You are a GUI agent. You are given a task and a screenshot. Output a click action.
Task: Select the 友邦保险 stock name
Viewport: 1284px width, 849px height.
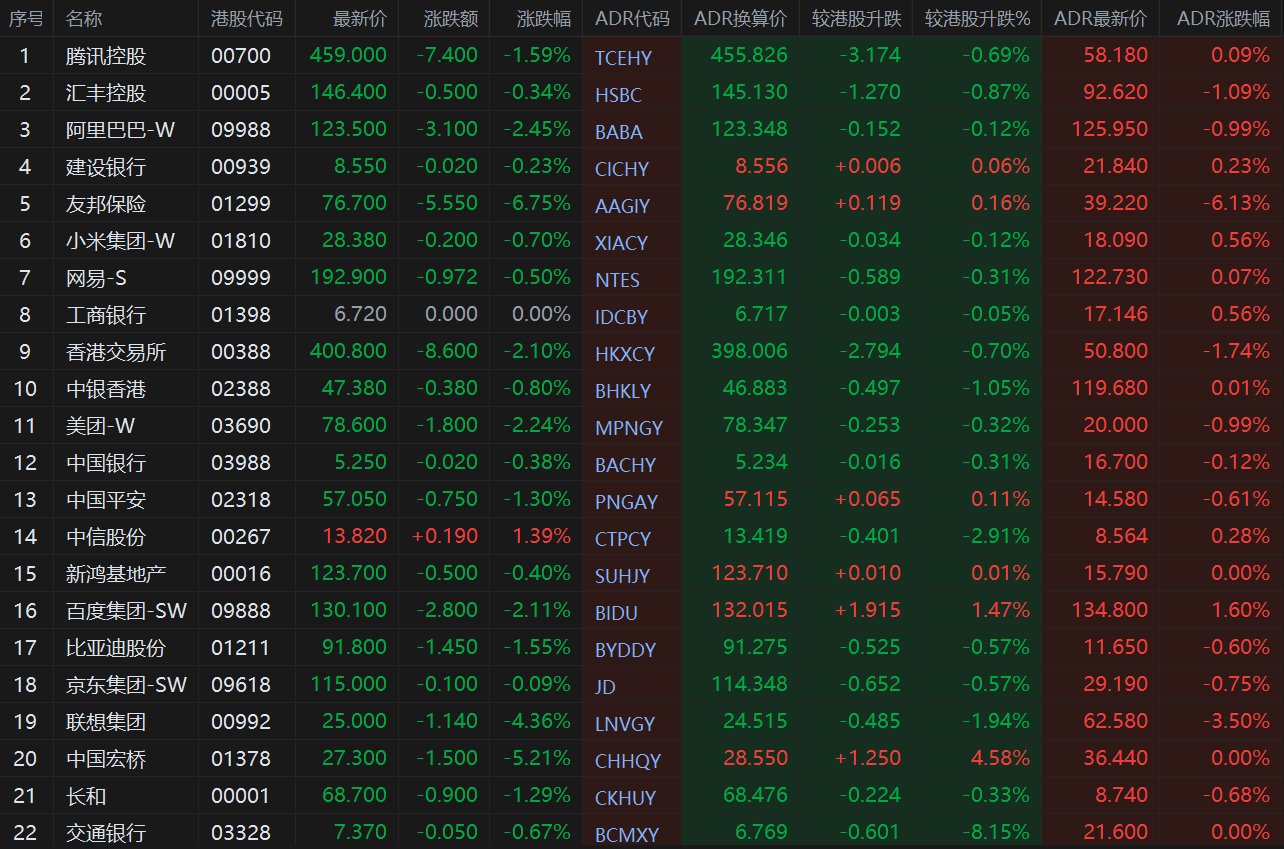(x=106, y=204)
